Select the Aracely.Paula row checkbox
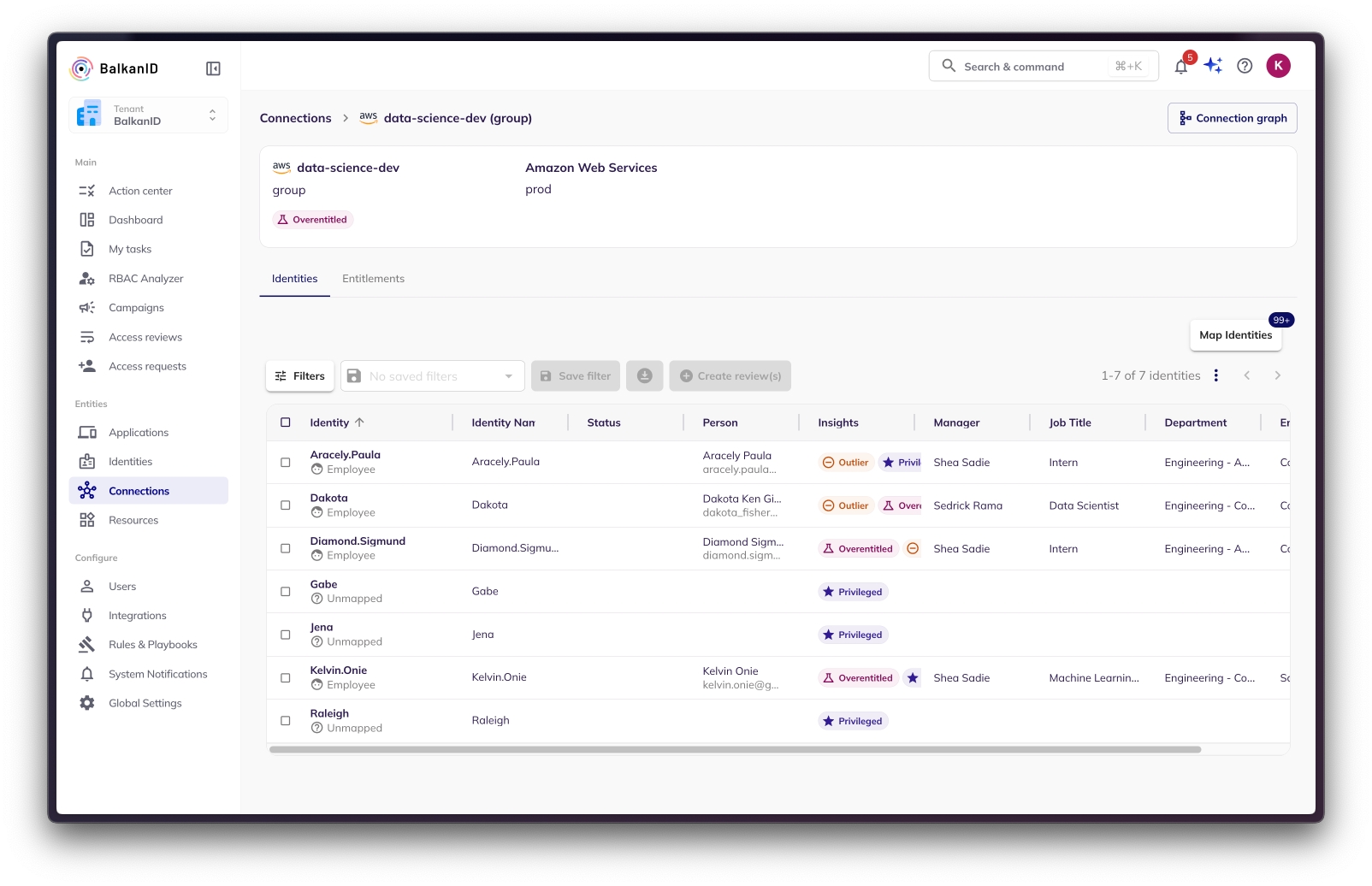The width and height of the screenshot is (1372, 886). (x=286, y=463)
